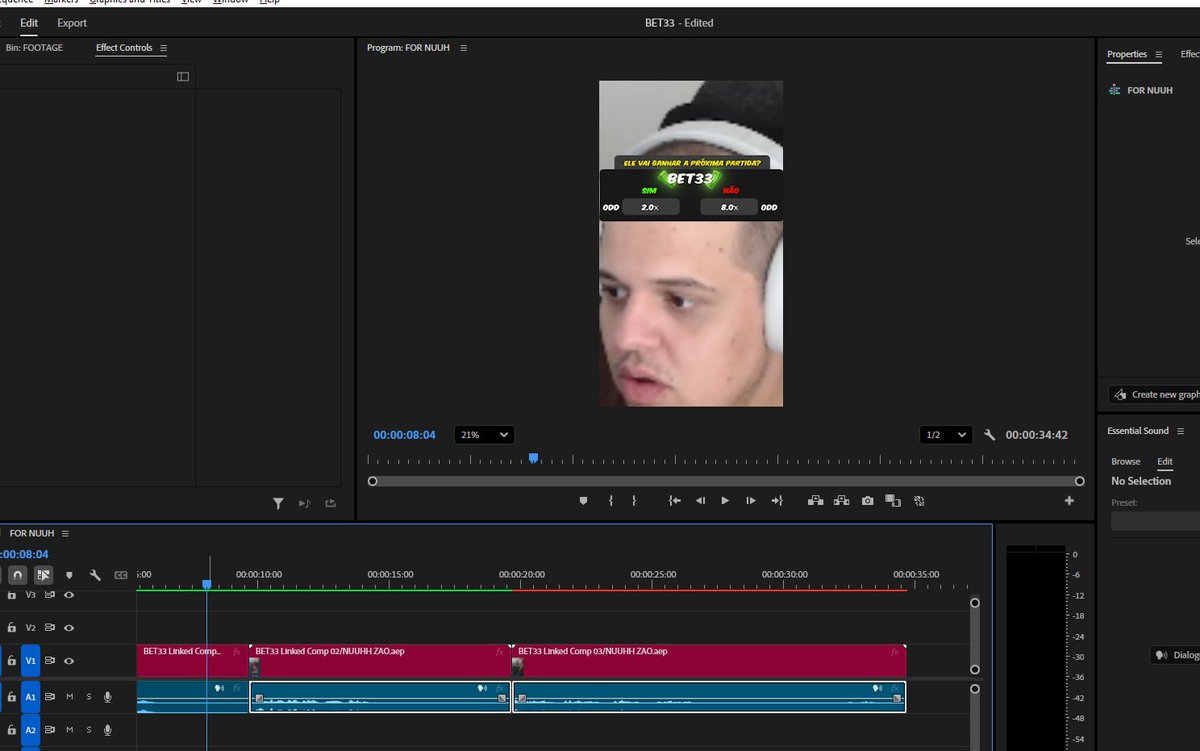The height and width of the screenshot is (751, 1200).
Task: Filter Effect Controls properties funnel icon
Action: [278, 504]
